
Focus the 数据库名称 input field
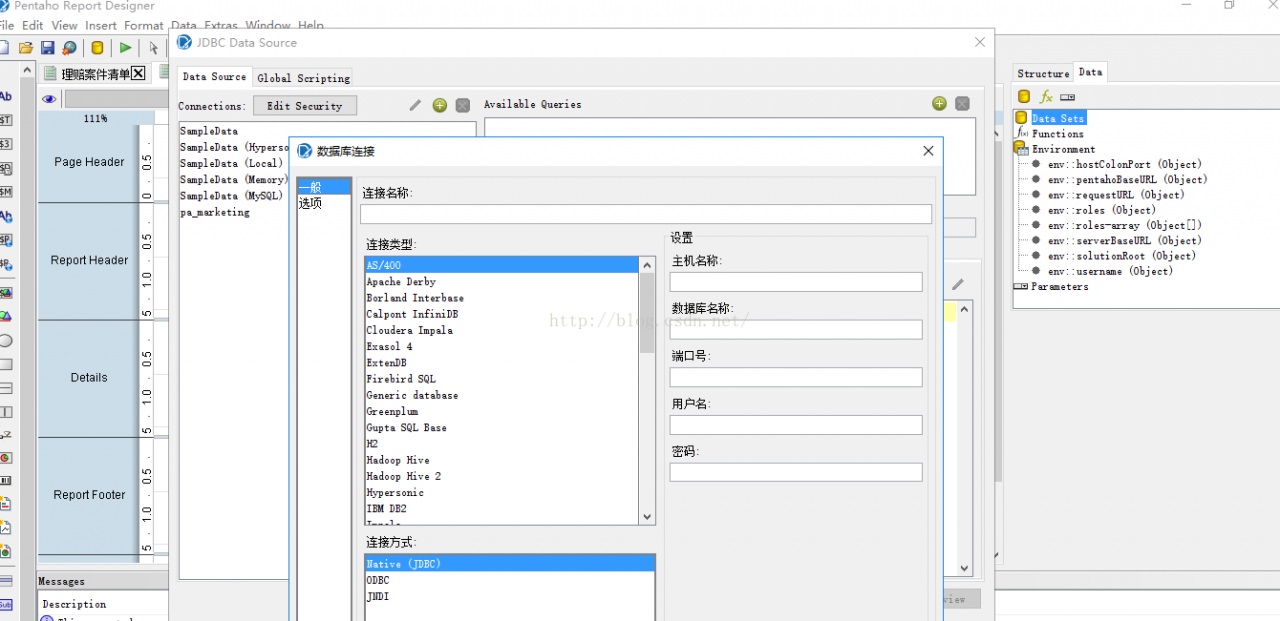[796, 330]
